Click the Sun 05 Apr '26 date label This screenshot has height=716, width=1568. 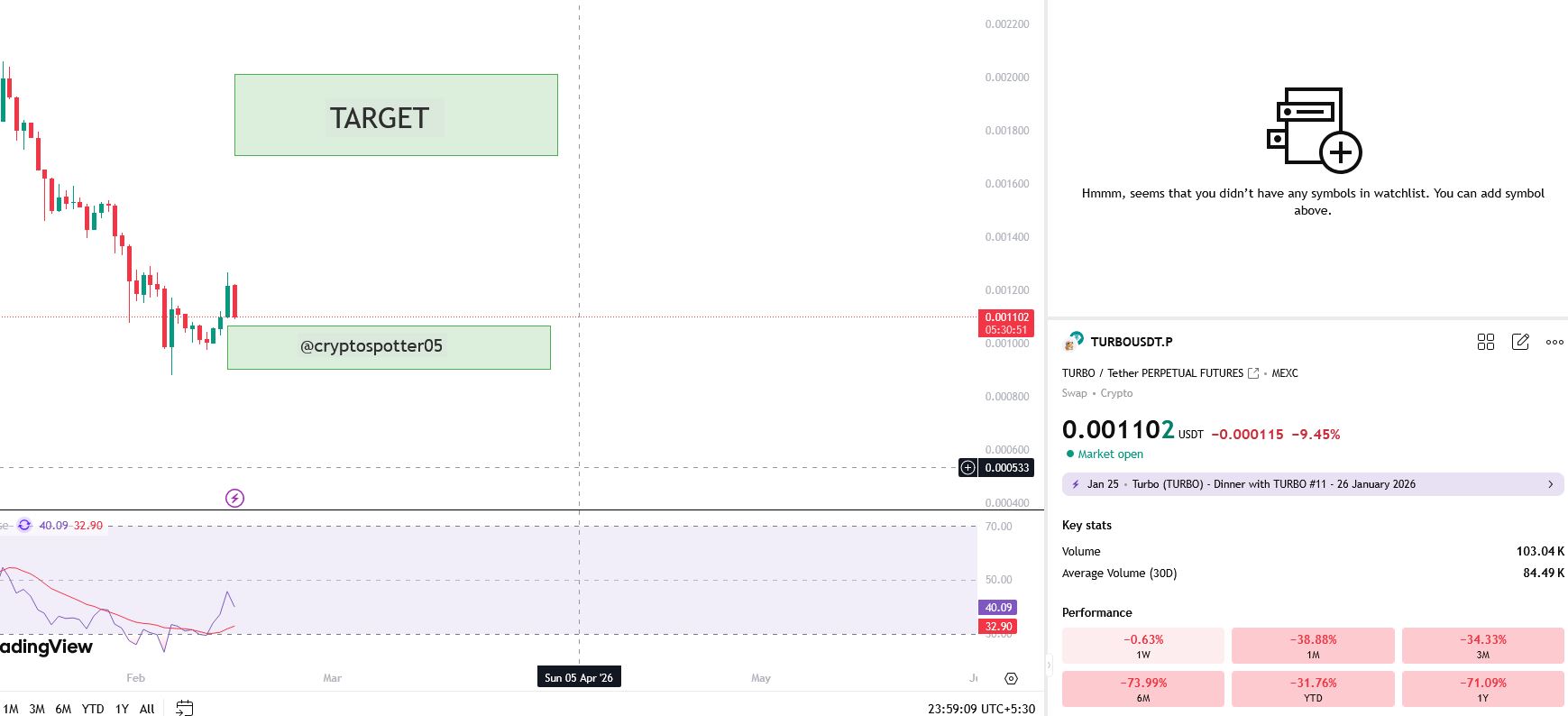[579, 678]
